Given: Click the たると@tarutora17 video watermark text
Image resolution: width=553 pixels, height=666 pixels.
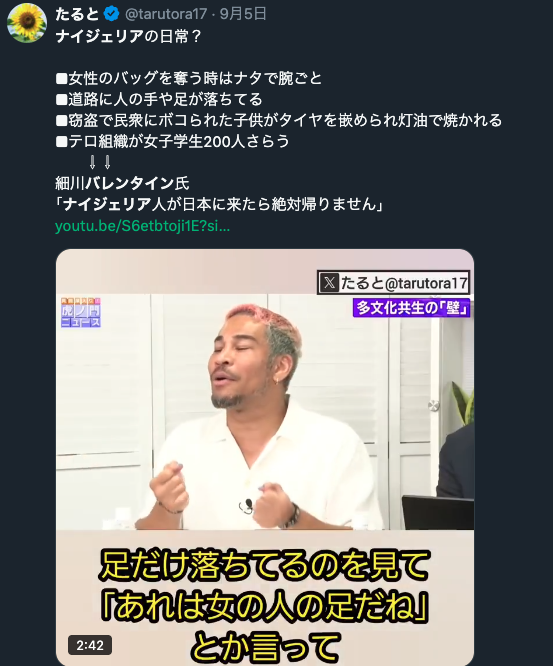Looking at the screenshot, I should pyautogui.click(x=404, y=283).
